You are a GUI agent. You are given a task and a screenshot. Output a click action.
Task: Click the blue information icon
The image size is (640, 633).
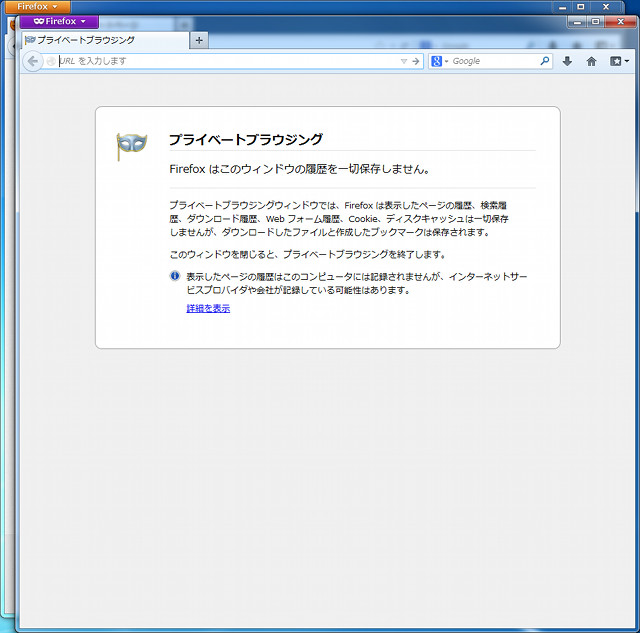[175, 276]
